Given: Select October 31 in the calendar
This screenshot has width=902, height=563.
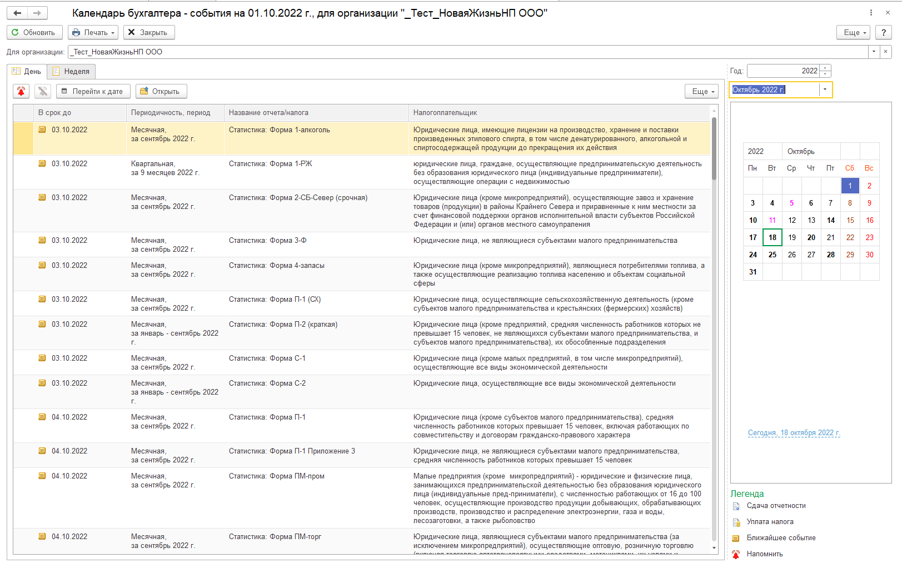Looking at the screenshot, I should [752, 272].
